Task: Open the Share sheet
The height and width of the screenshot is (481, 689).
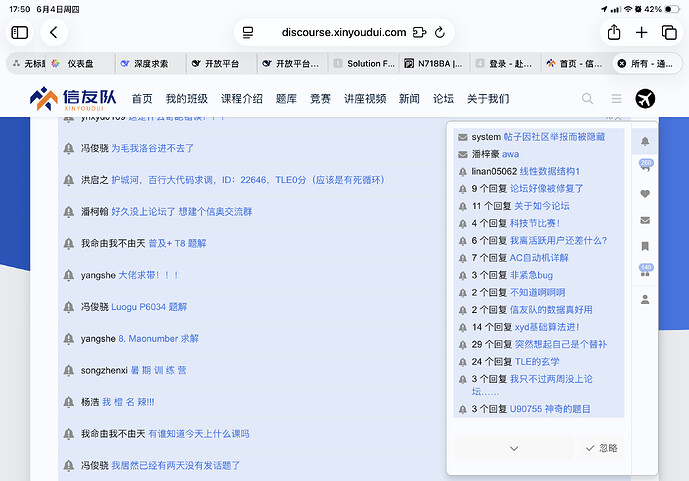Action: pos(614,32)
